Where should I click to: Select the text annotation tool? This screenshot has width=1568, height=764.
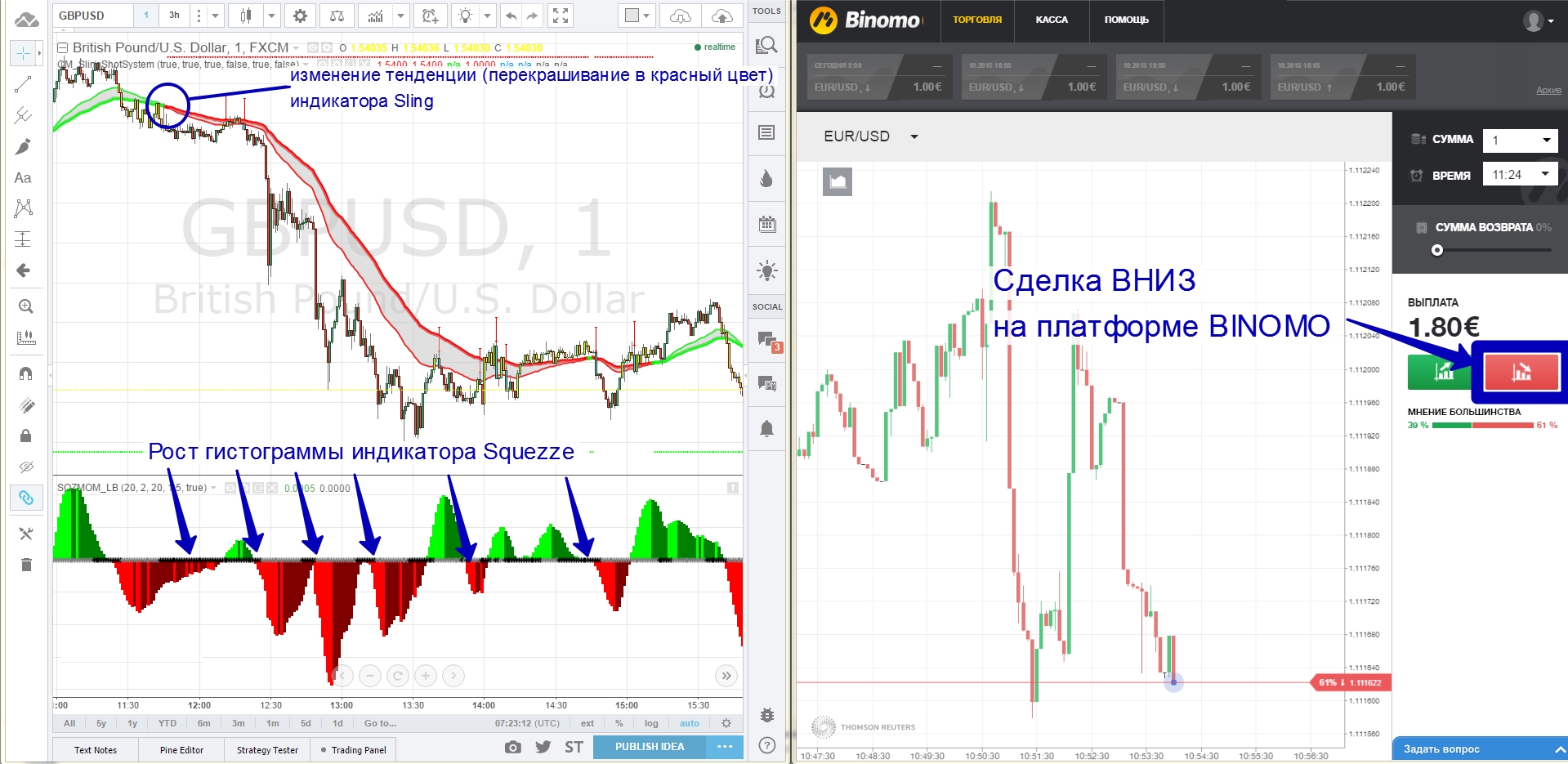[x=23, y=177]
